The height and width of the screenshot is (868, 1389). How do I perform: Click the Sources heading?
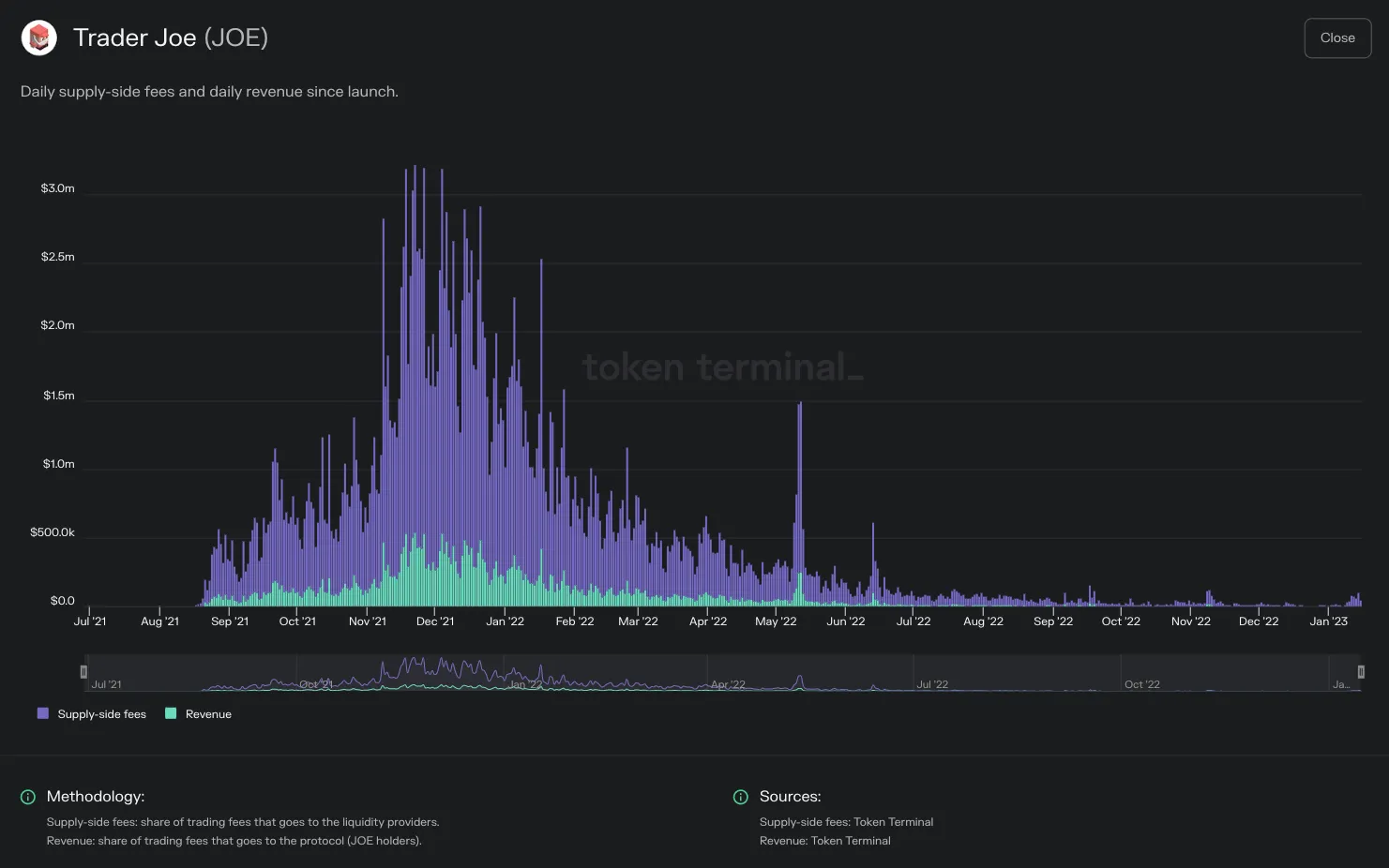click(791, 797)
